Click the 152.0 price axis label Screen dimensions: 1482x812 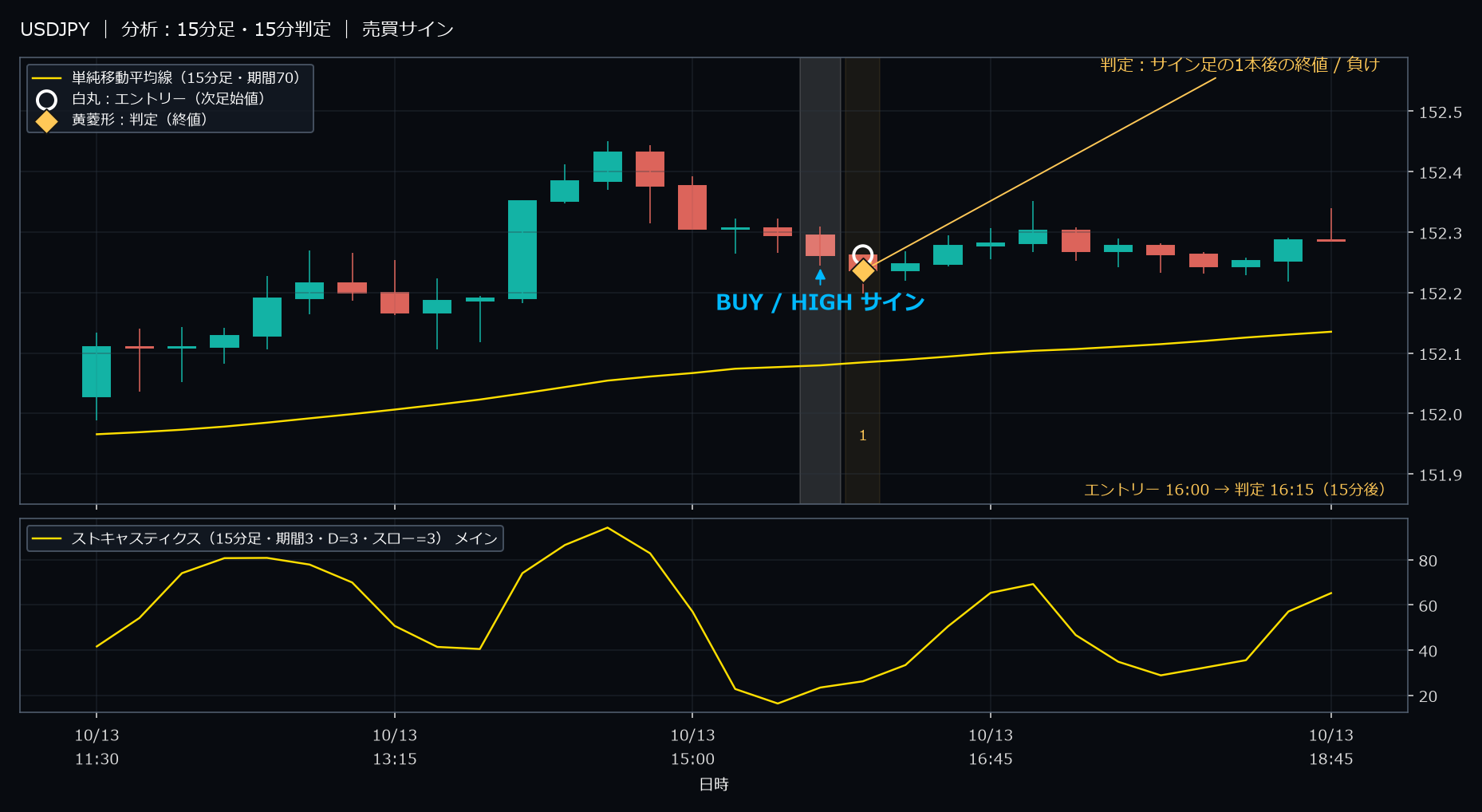pos(1440,415)
